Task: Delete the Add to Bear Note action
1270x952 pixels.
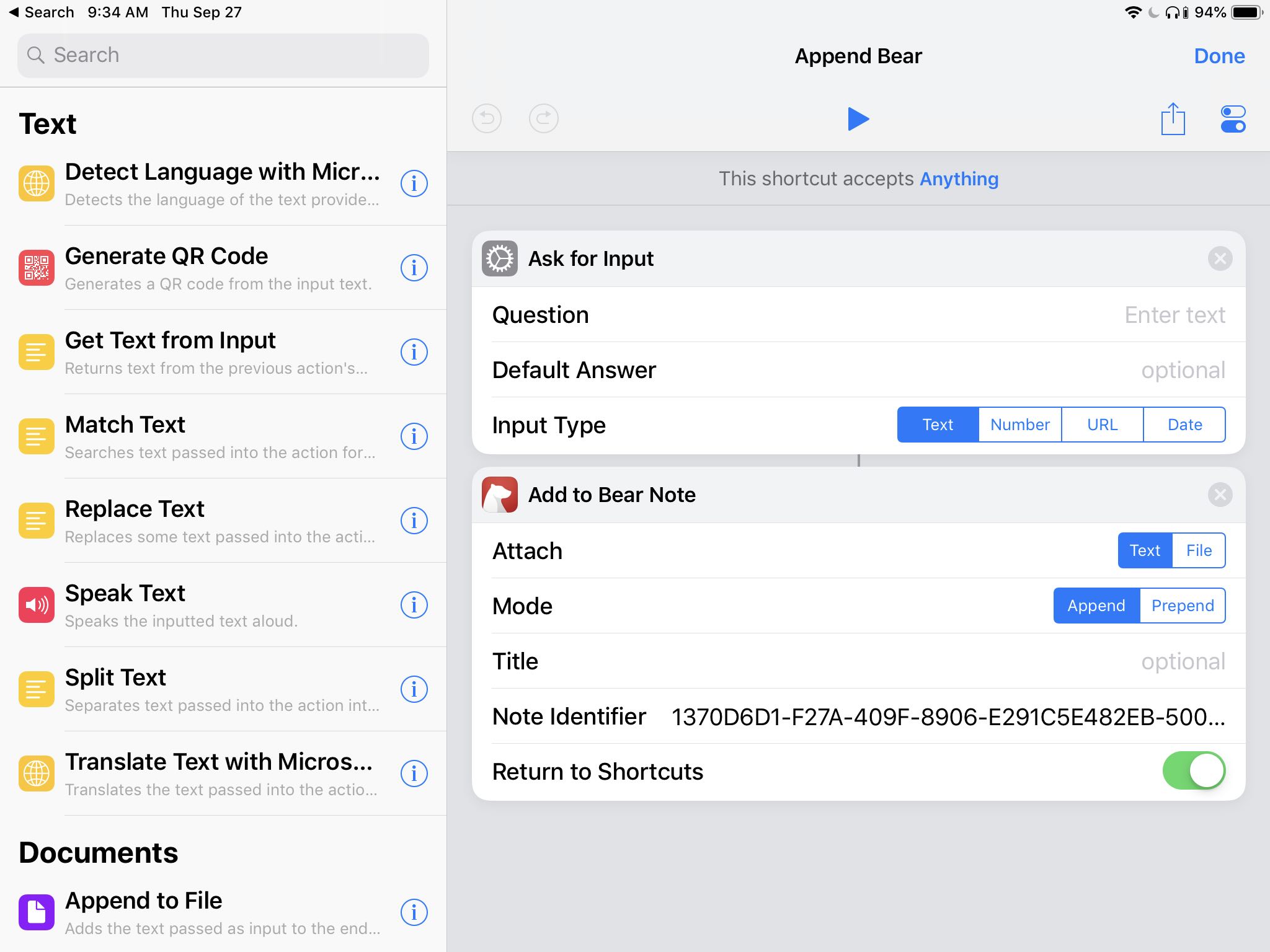Action: click(x=1220, y=495)
